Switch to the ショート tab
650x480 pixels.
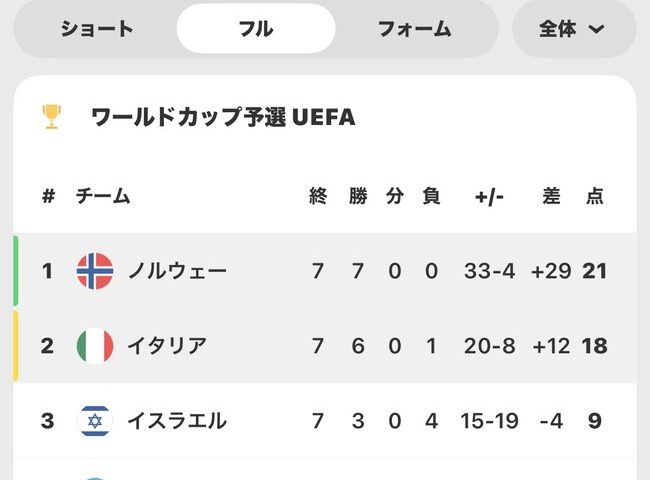click(96, 28)
